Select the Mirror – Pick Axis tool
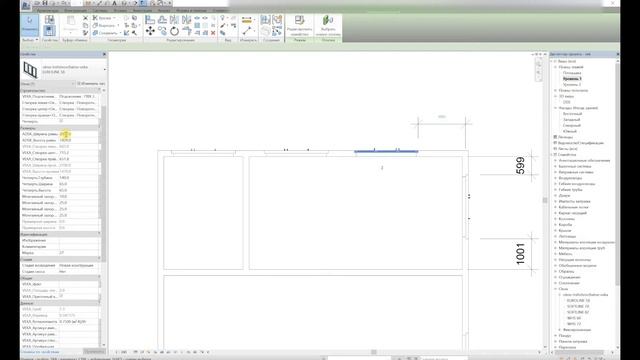This screenshot has height=360, width=640. pos(174,19)
